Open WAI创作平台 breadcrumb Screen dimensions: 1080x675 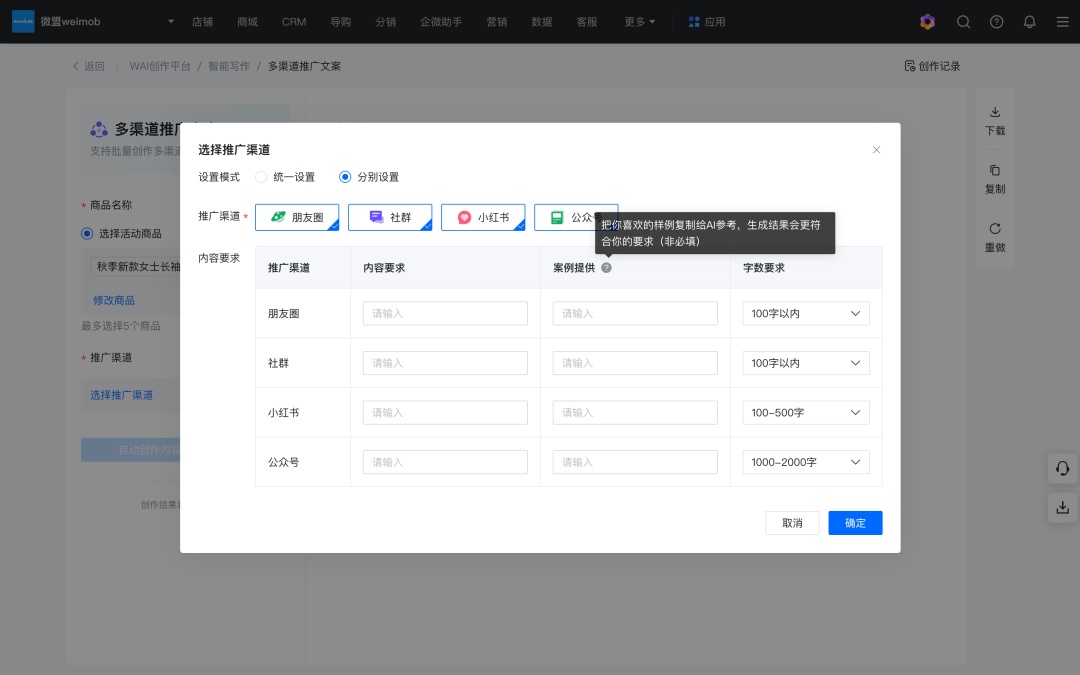coord(160,66)
